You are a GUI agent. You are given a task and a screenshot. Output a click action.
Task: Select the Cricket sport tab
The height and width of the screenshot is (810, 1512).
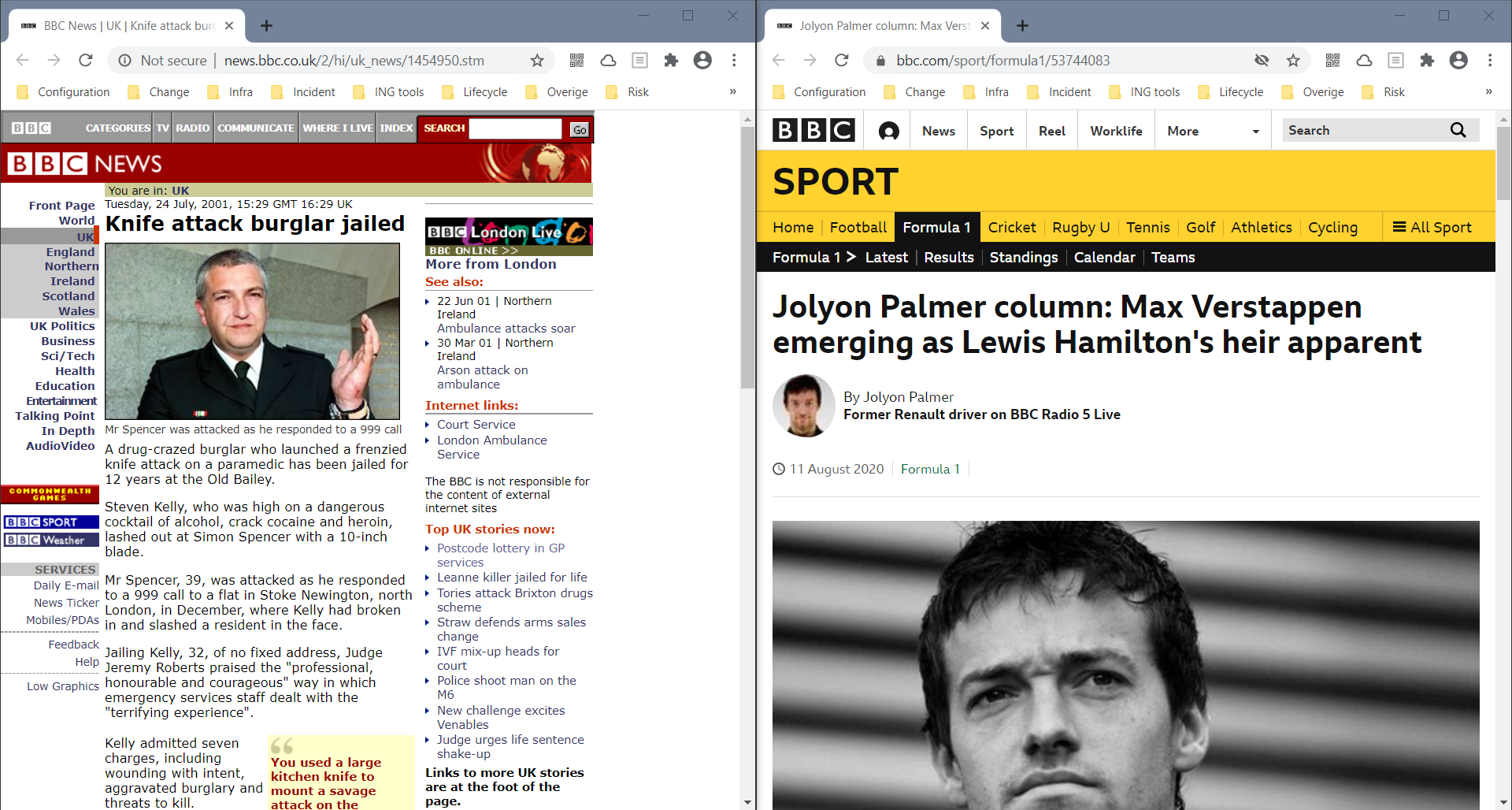tap(1011, 227)
